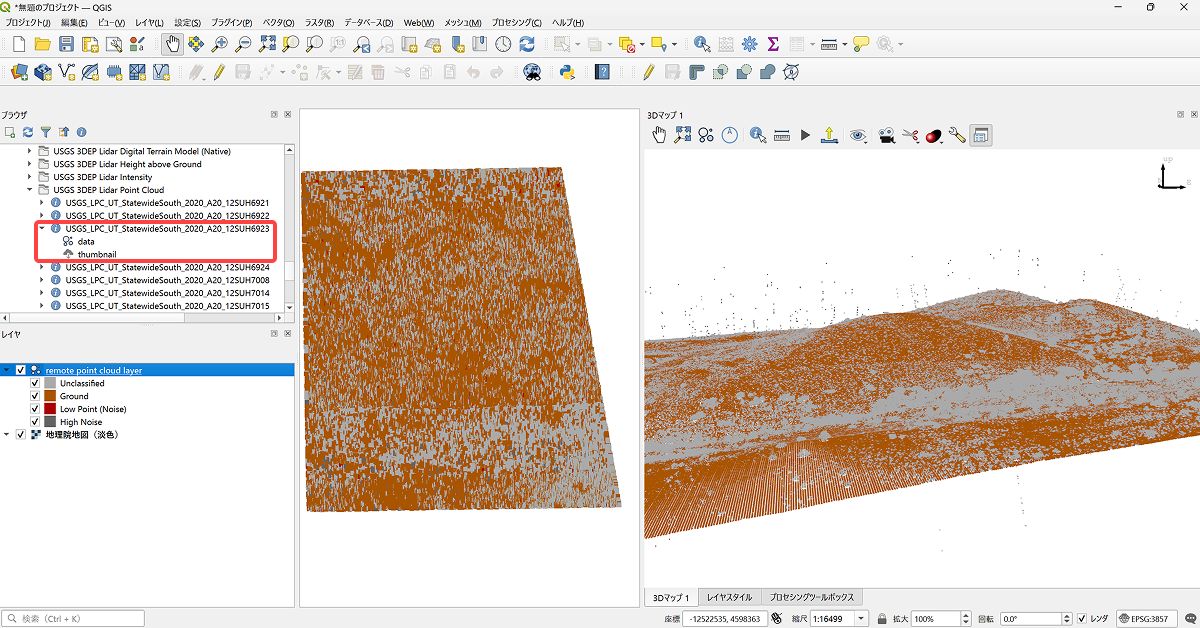The image size is (1200, 628).
Task: Click the 3D map identify tool
Action: click(758, 135)
